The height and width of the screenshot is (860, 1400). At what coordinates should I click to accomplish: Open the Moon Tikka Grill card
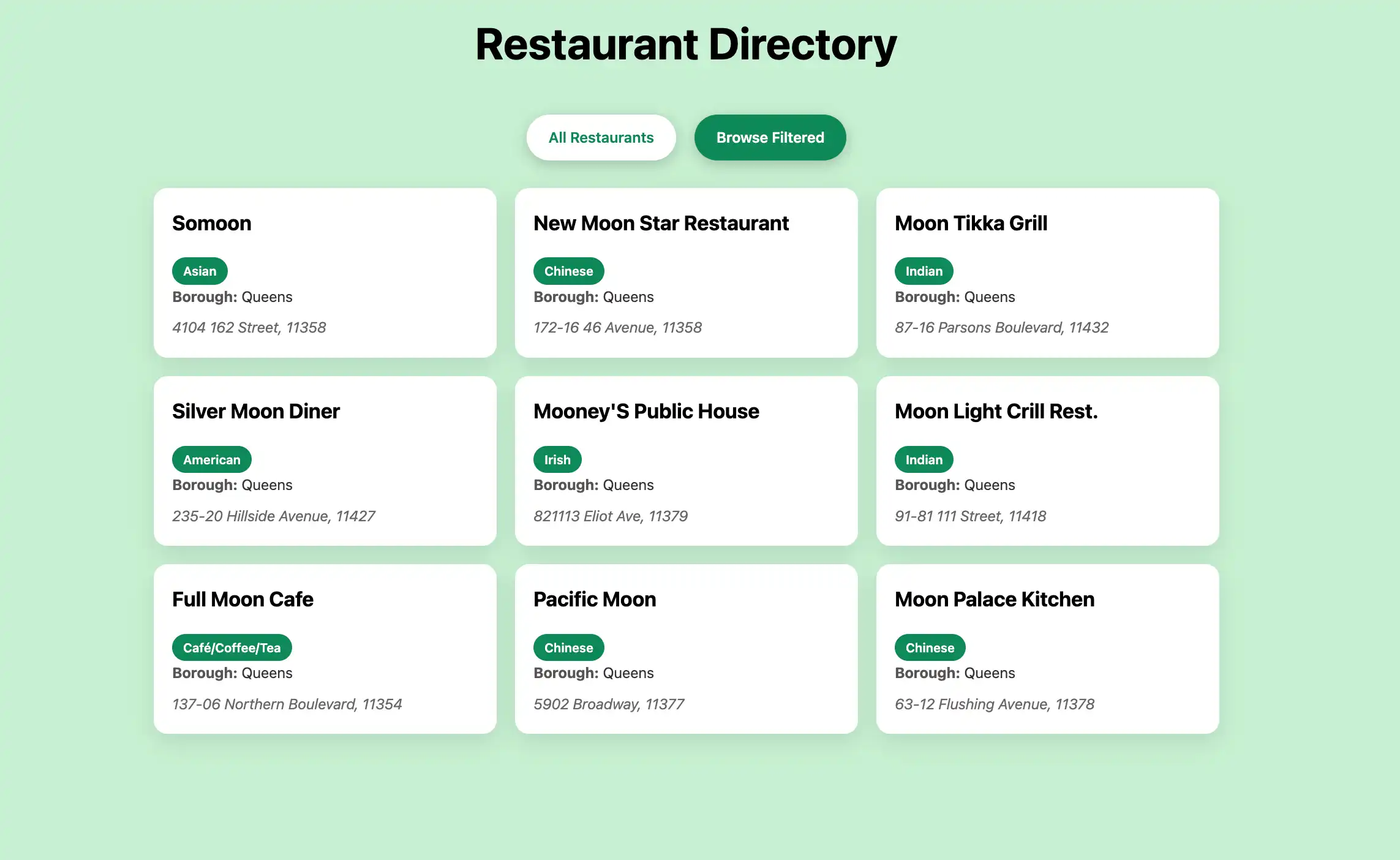coord(1047,273)
